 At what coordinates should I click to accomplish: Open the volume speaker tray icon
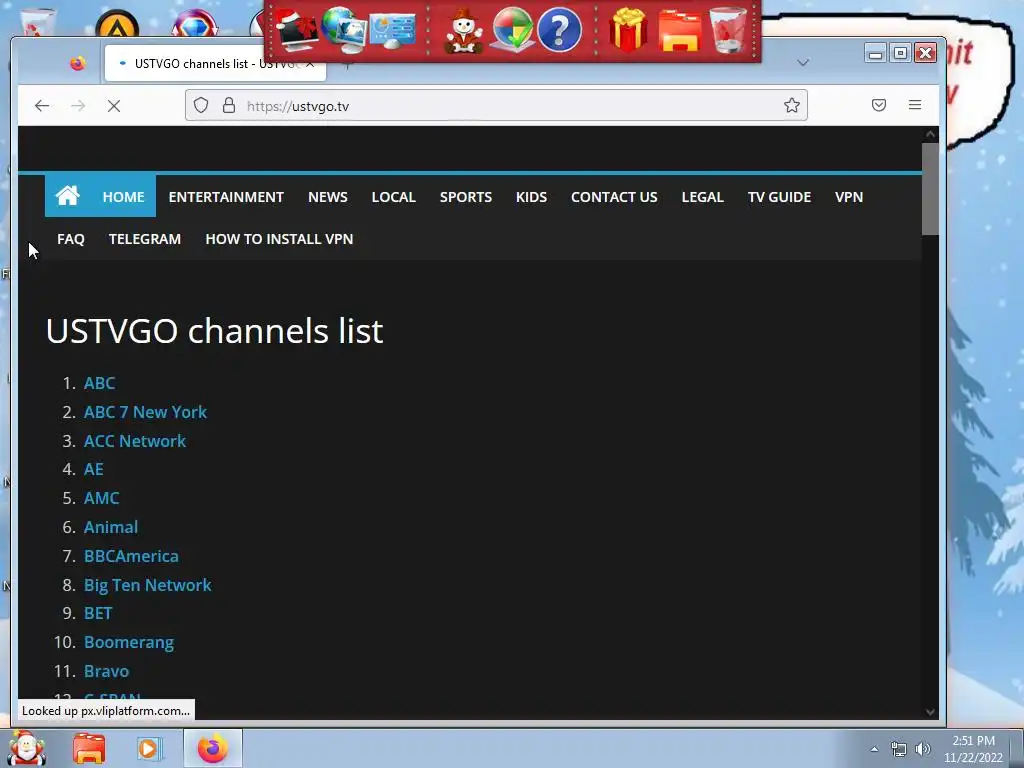click(x=923, y=749)
